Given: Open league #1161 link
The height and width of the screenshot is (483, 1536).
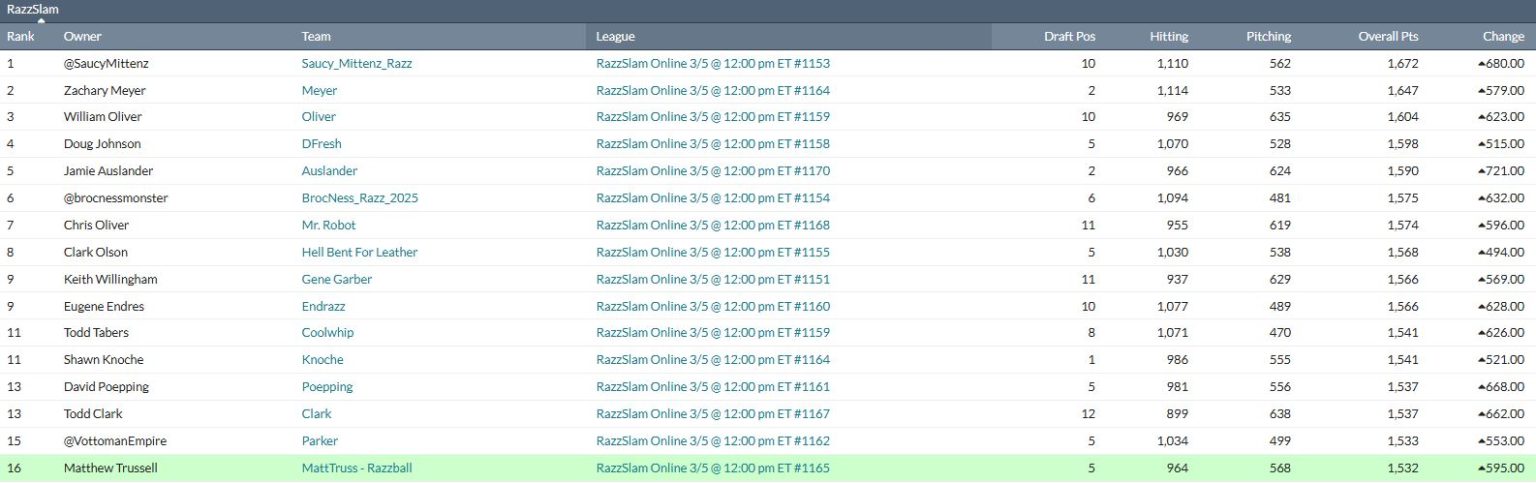Looking at the screenshot, I should pyautogui.click(x=713, y=386).
